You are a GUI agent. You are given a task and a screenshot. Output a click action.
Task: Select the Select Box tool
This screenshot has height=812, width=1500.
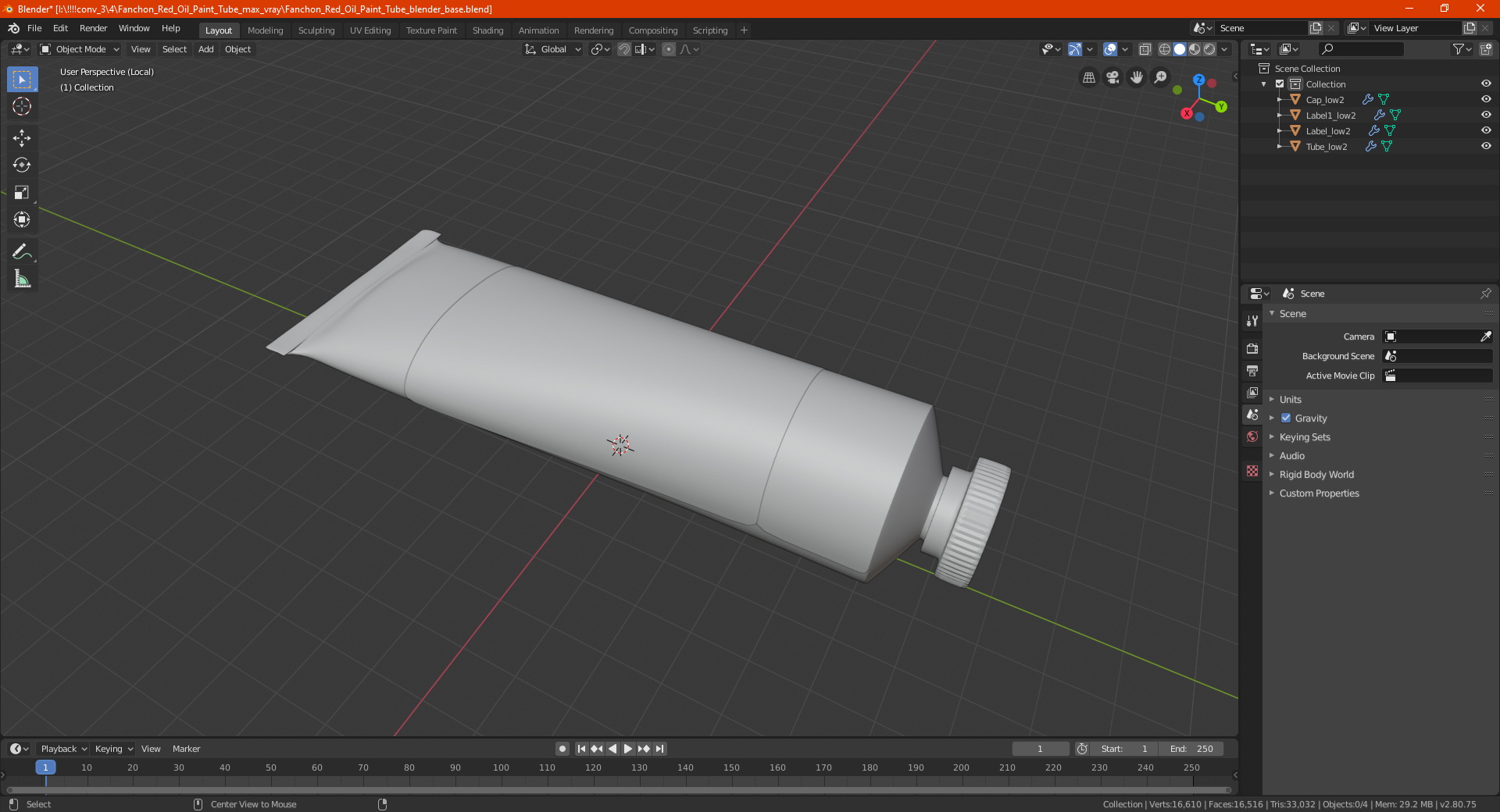point(22,80)
